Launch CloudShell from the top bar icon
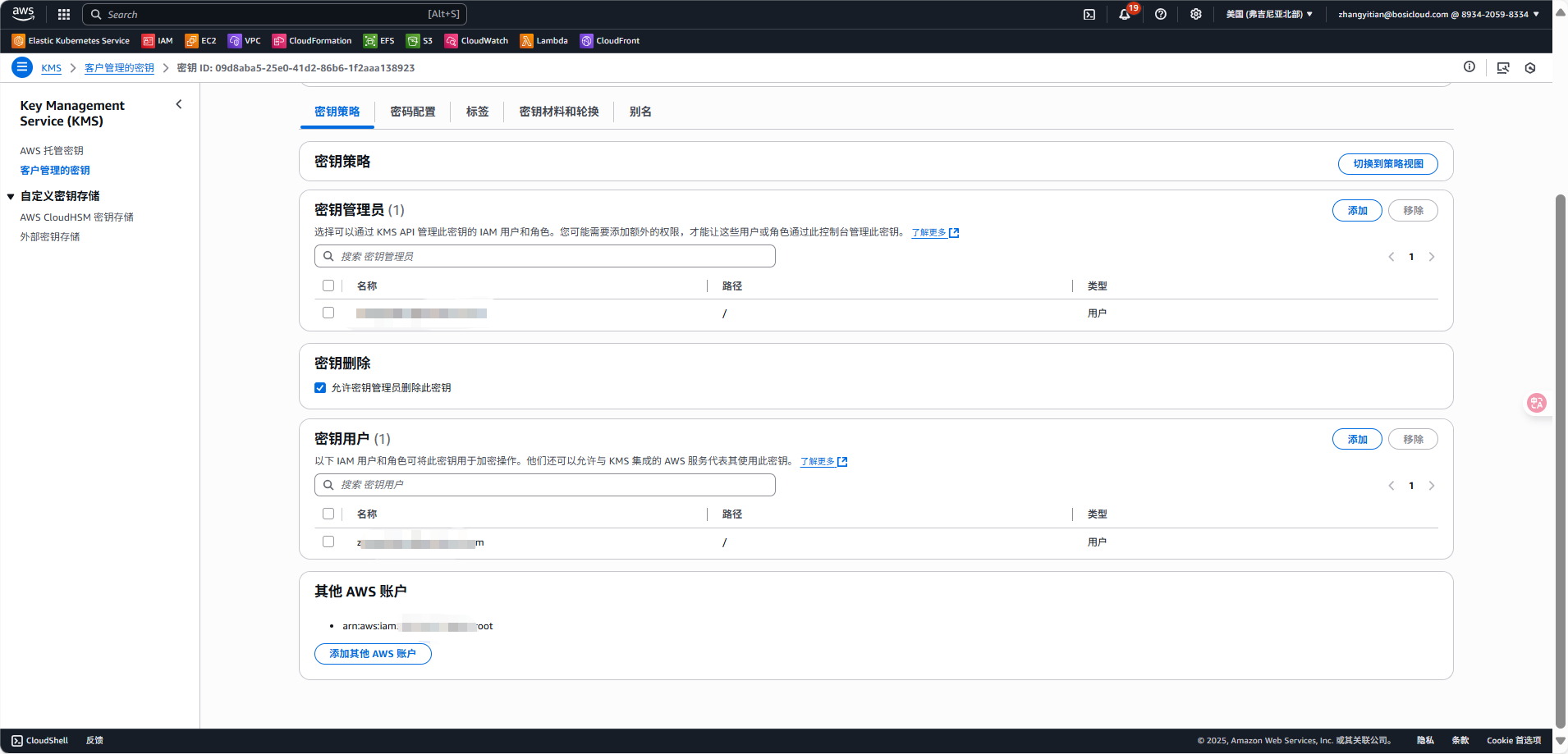This screenshot has height=754, width=1568. [1089, 14]
